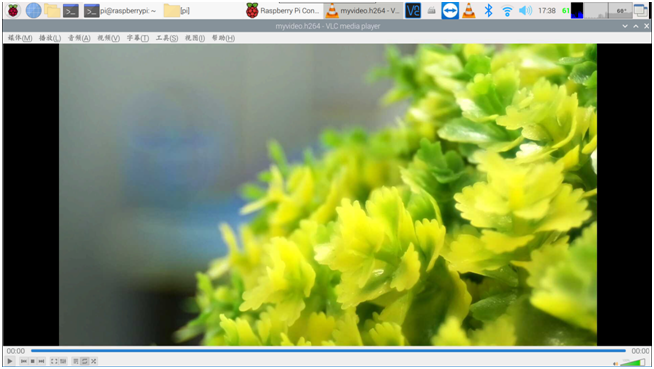Mute audio using the small speaker icon
The width and height of the screenshot is (654, 369).
pos(616,364)
